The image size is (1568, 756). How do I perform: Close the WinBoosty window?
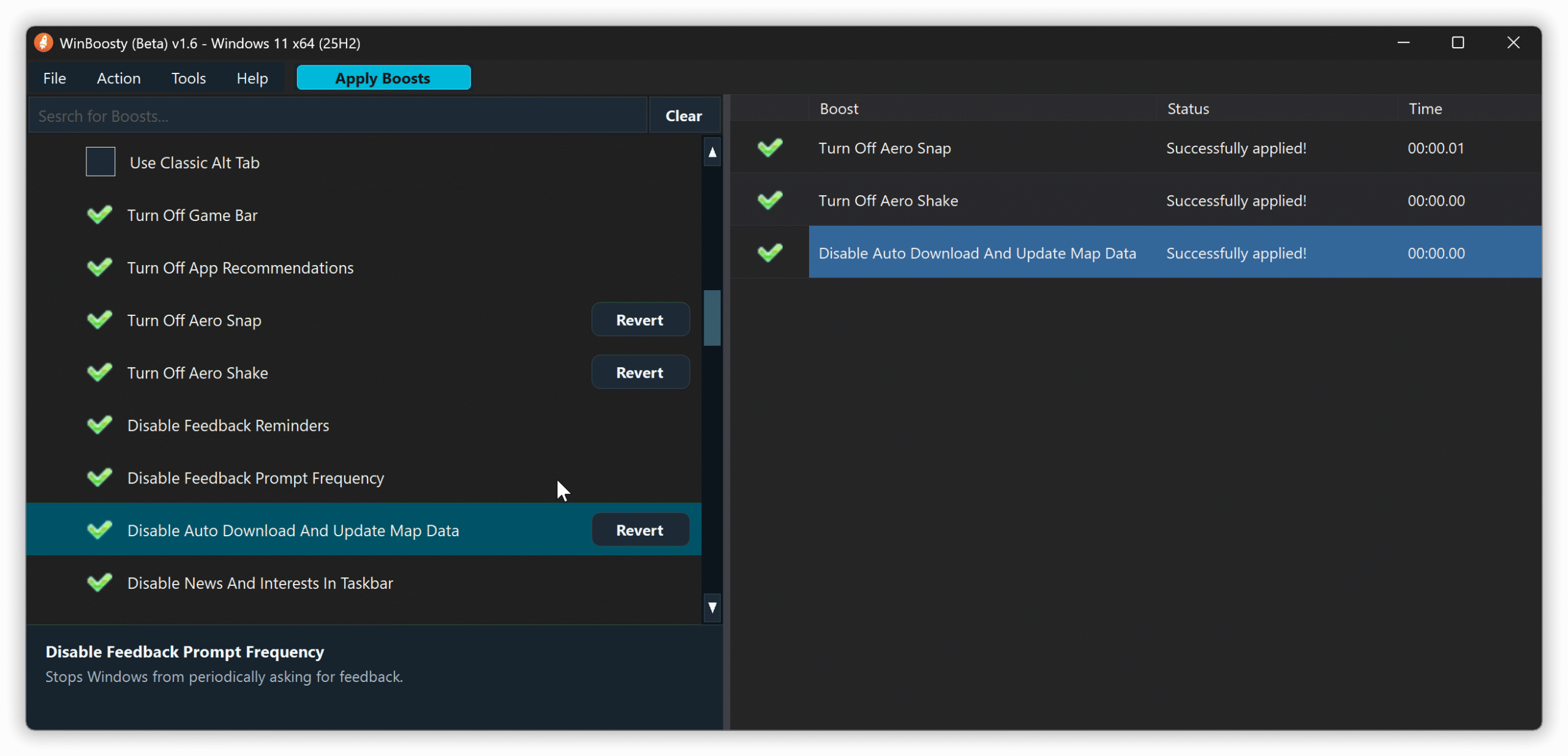[1513, 43]
